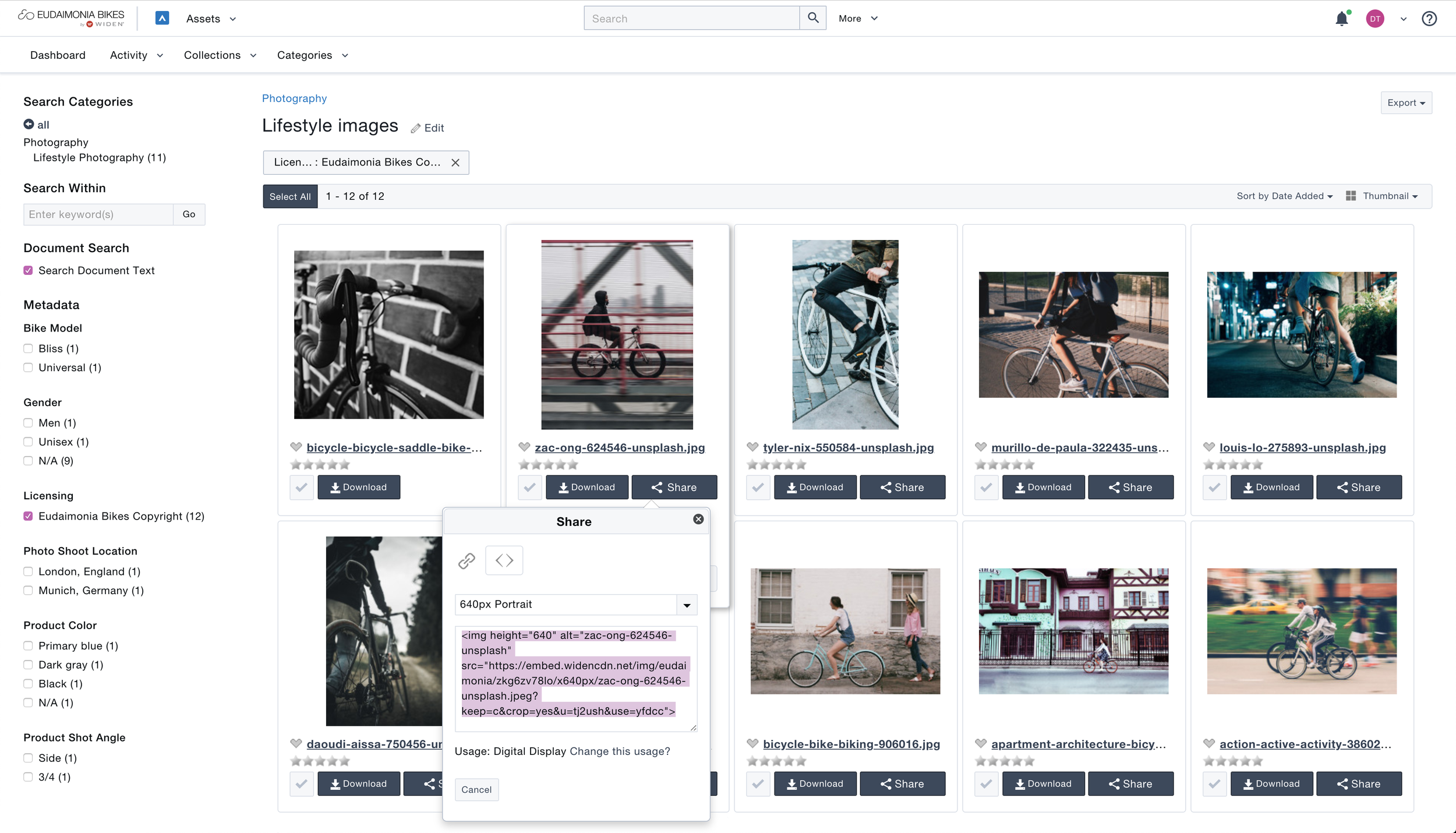This screenshot has height=833, width=1456.
Task: Select the tyler-nix-550584 asset checkmark box
Action: click(758, 488)
